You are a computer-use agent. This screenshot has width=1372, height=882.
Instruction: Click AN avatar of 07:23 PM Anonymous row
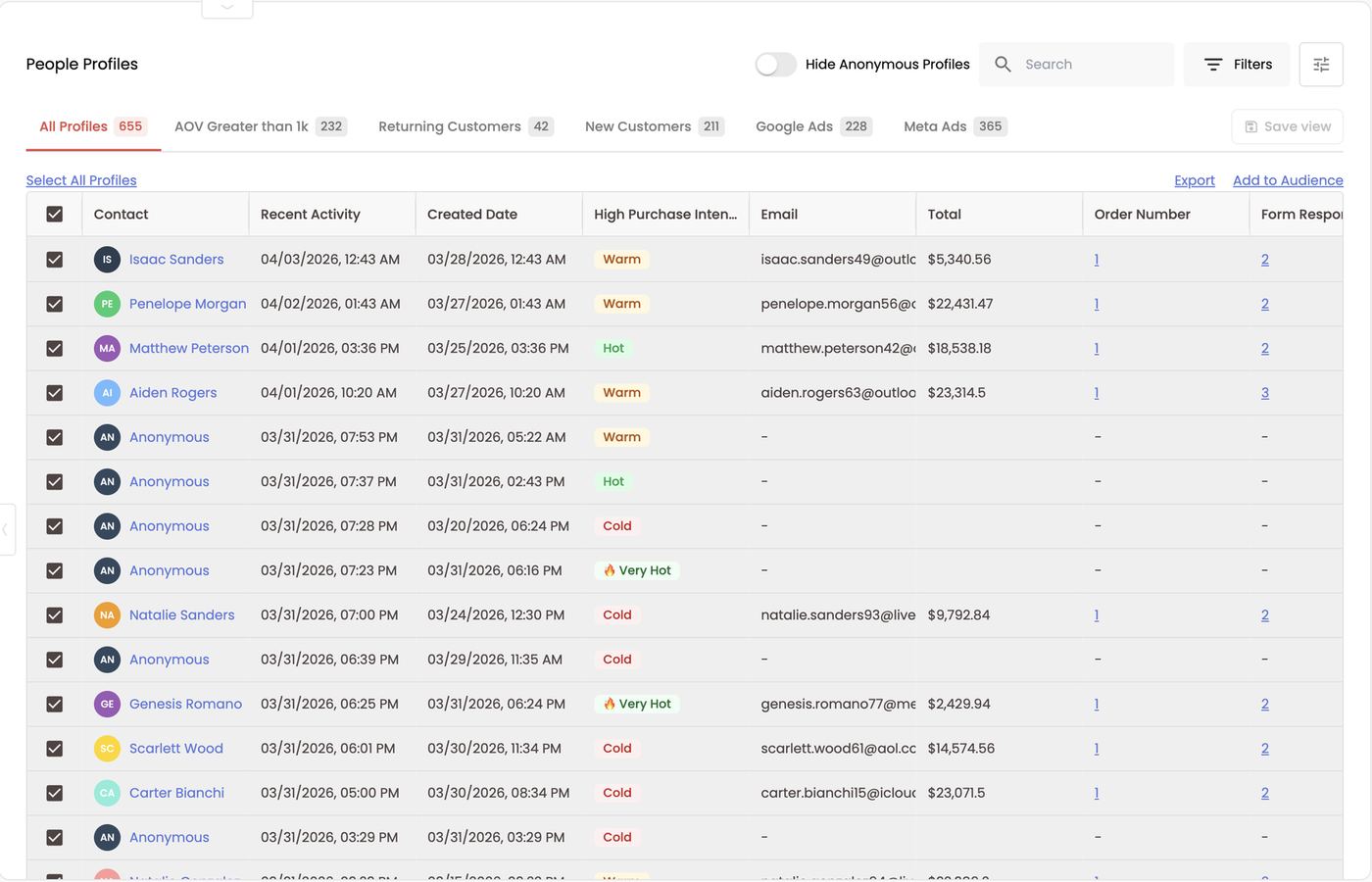107,570
